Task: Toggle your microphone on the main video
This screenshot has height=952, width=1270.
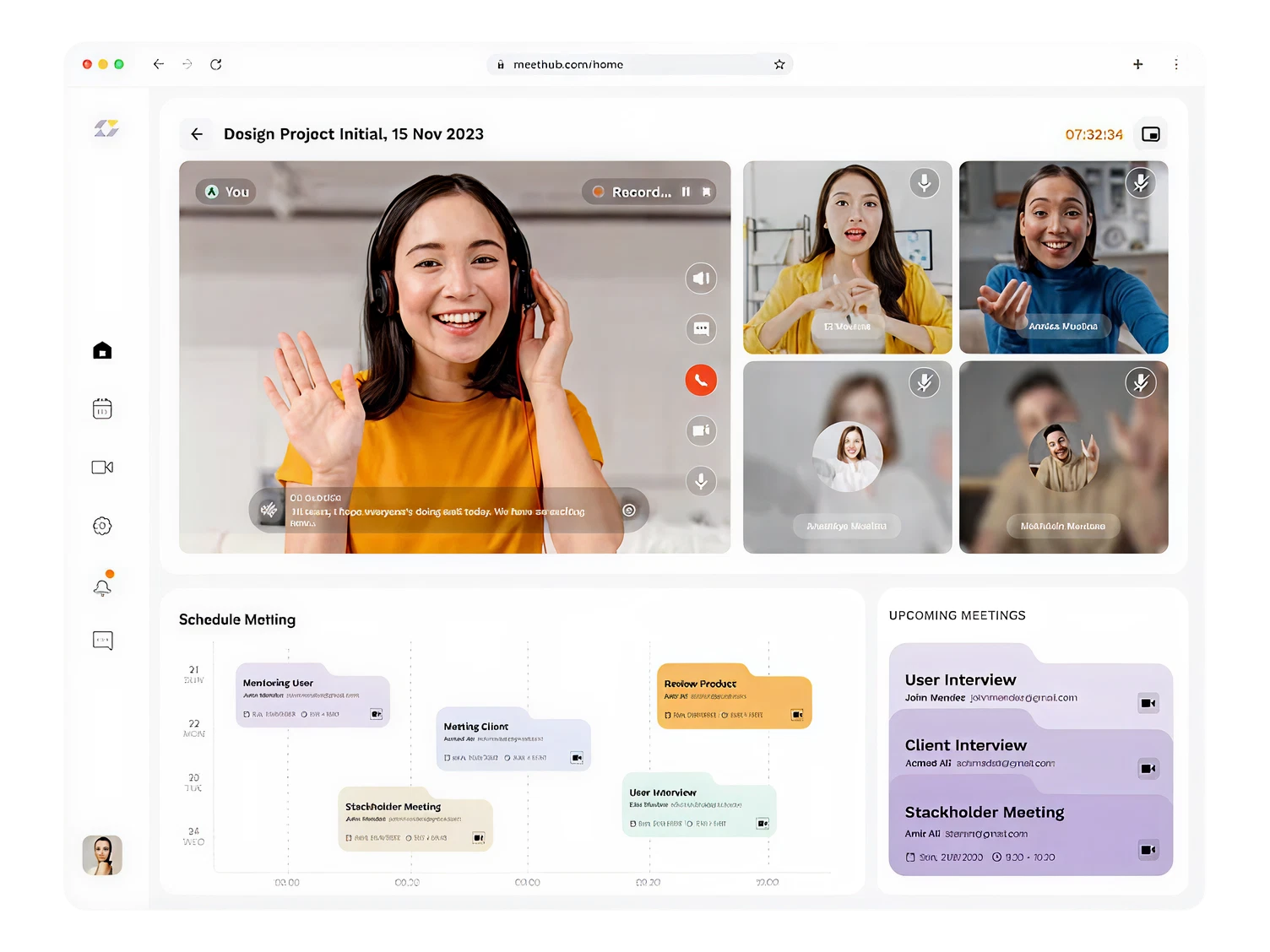Action: (x=701, y=481)
